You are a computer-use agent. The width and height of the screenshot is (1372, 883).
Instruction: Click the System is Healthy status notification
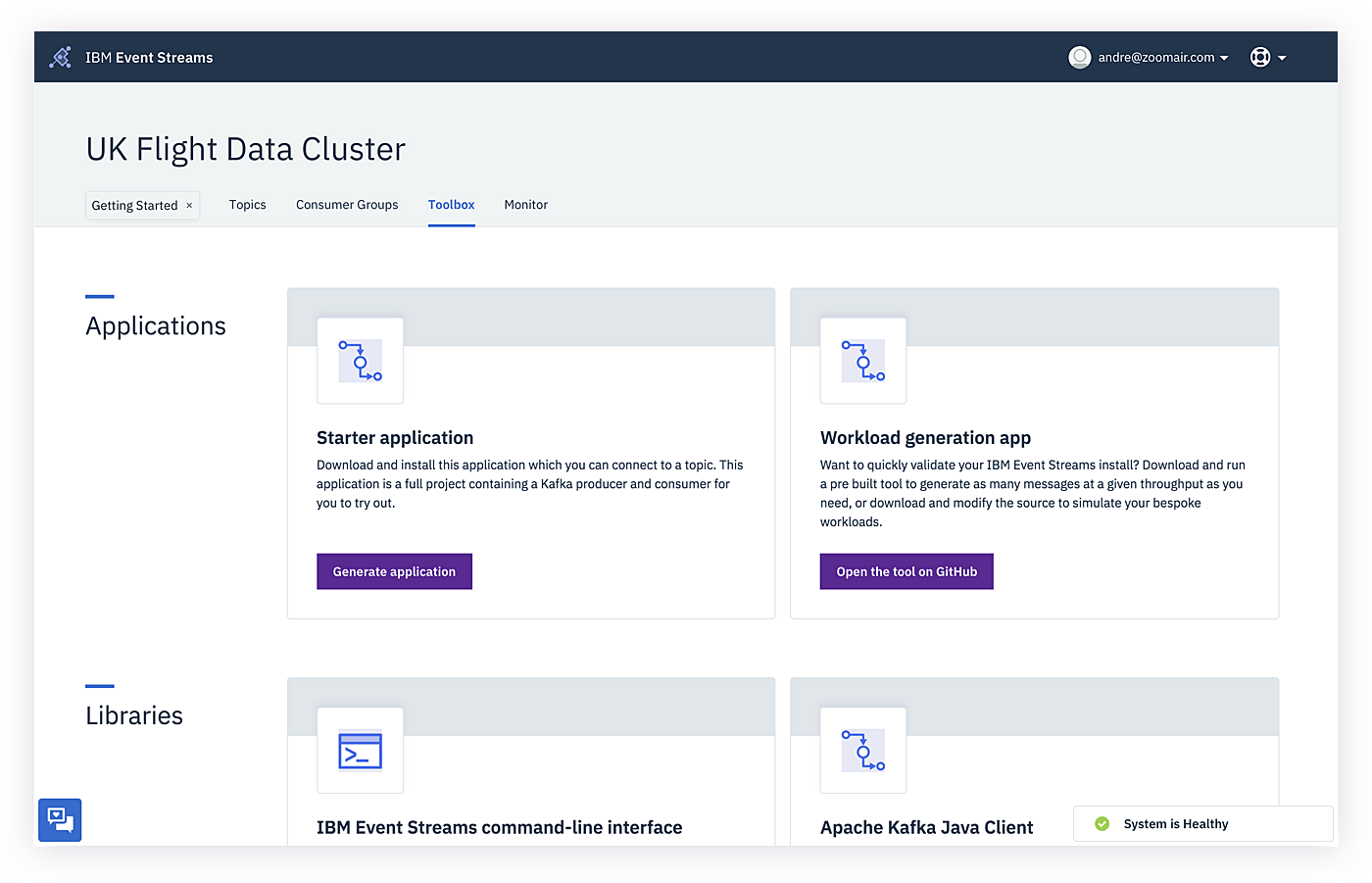tap(1203, 824)
